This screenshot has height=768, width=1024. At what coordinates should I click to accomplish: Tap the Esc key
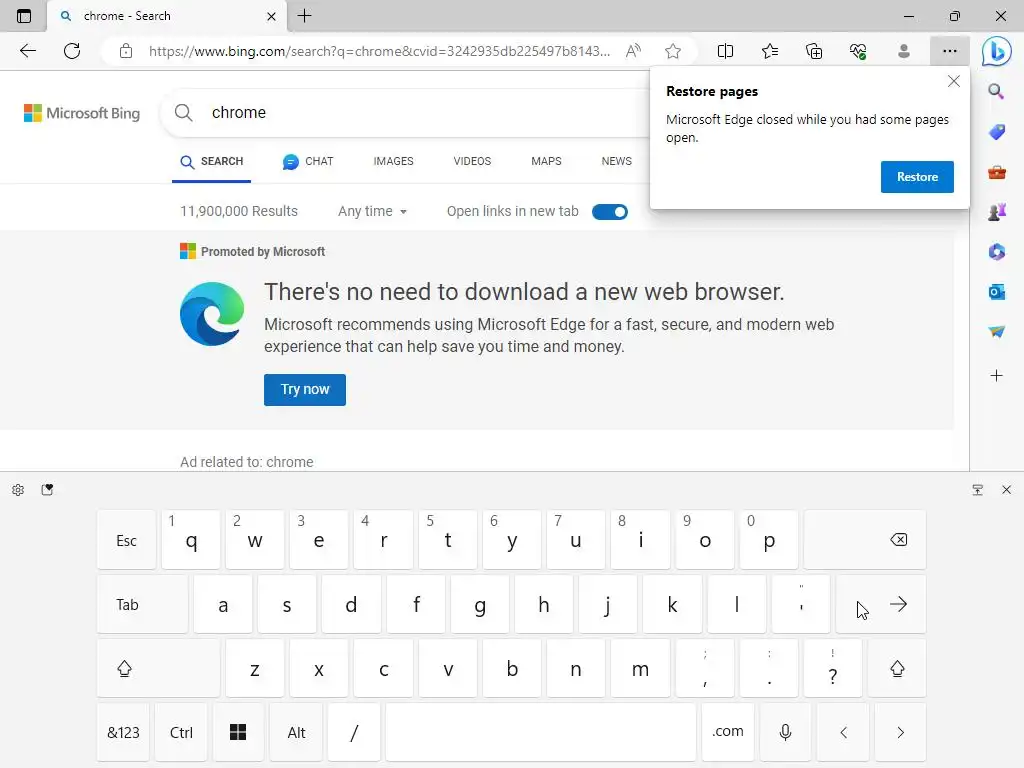point(126,540)
